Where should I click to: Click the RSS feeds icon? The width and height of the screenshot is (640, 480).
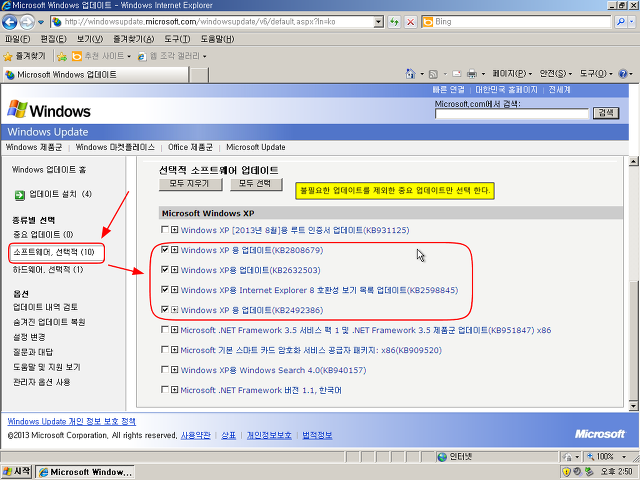(x=433, y=74)
